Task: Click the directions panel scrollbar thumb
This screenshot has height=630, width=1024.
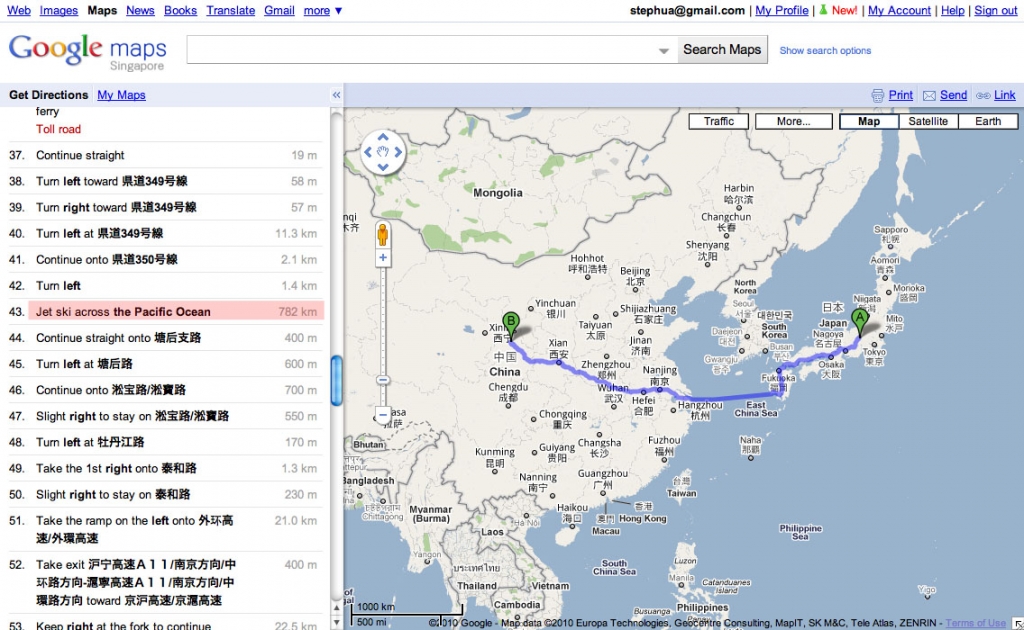Action: pos(336,381)
